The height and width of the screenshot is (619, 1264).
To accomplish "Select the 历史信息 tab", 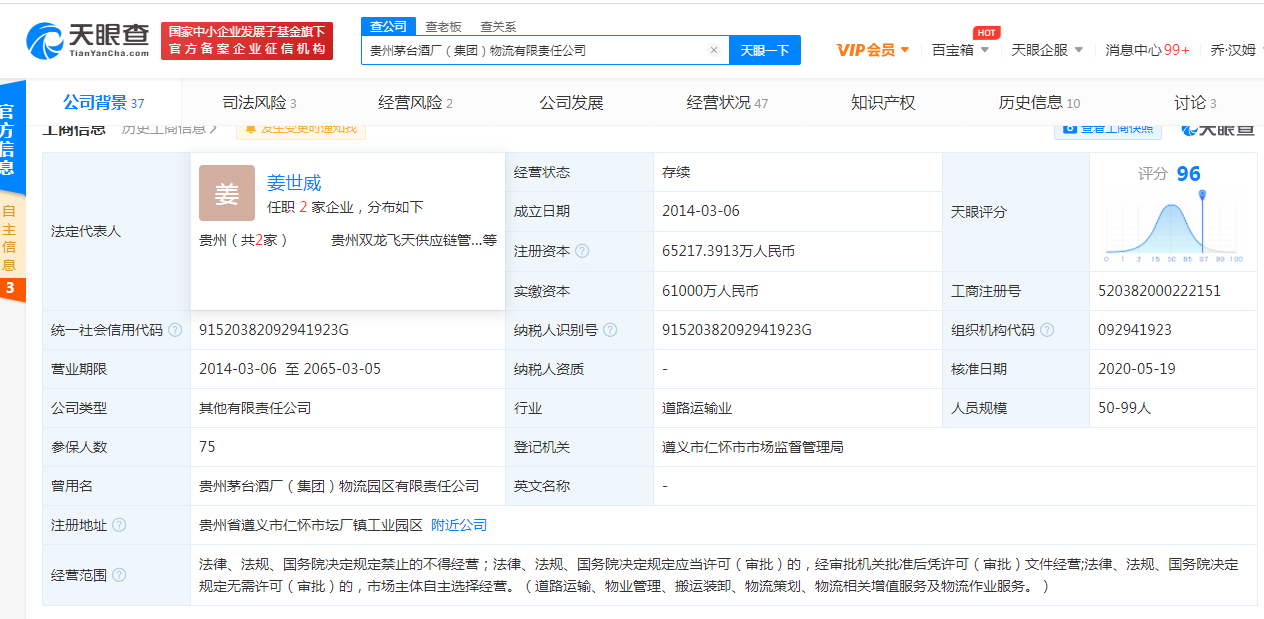I will [1039, 103].
